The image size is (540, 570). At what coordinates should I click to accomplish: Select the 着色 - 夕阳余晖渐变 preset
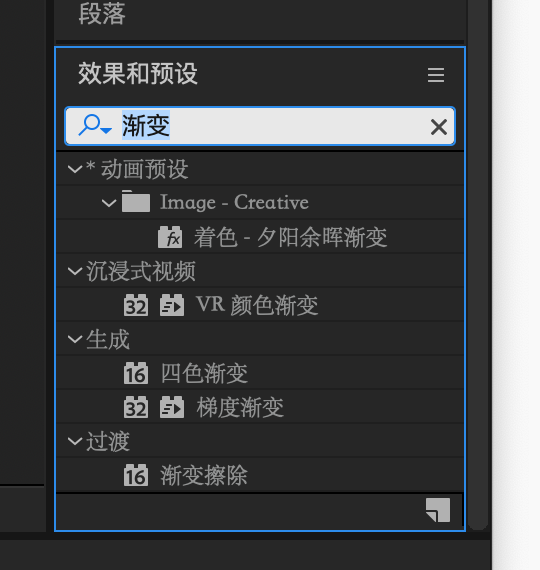pyautogui.click(x=290, y=237)
